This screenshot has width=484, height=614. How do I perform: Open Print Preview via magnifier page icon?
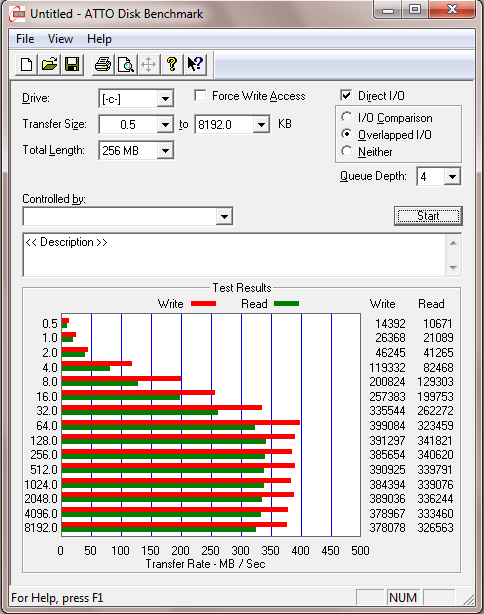pyautogui.click(x=126, y=64)
